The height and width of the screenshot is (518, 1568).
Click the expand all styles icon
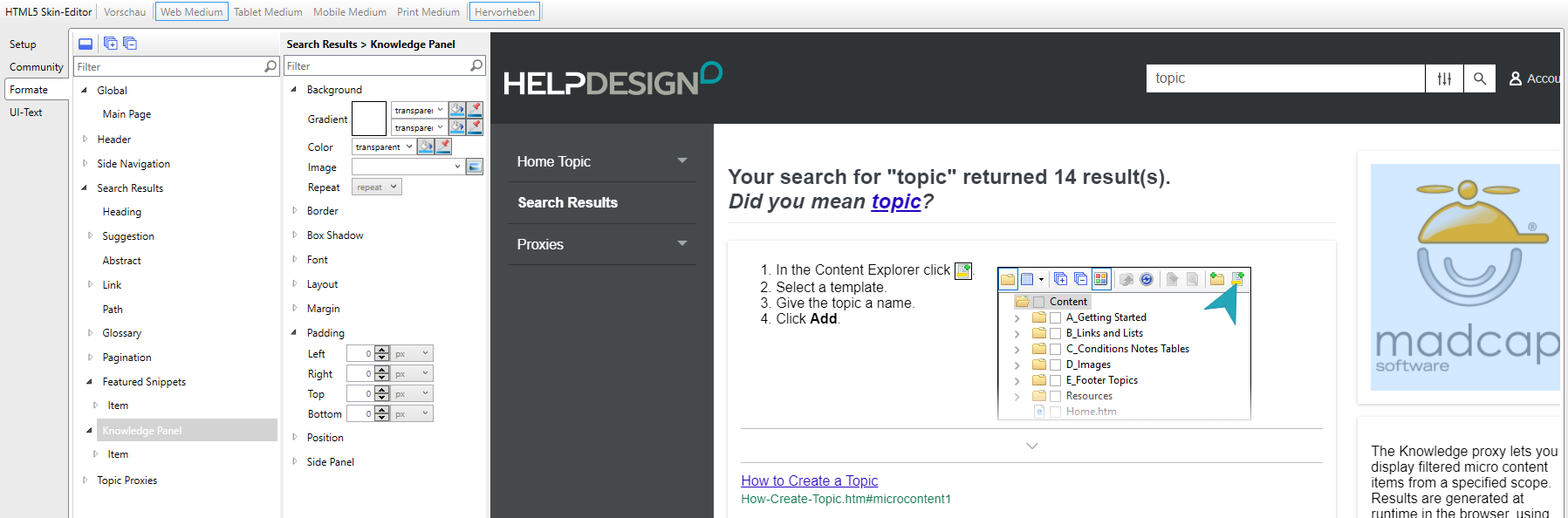pos(111,44)
